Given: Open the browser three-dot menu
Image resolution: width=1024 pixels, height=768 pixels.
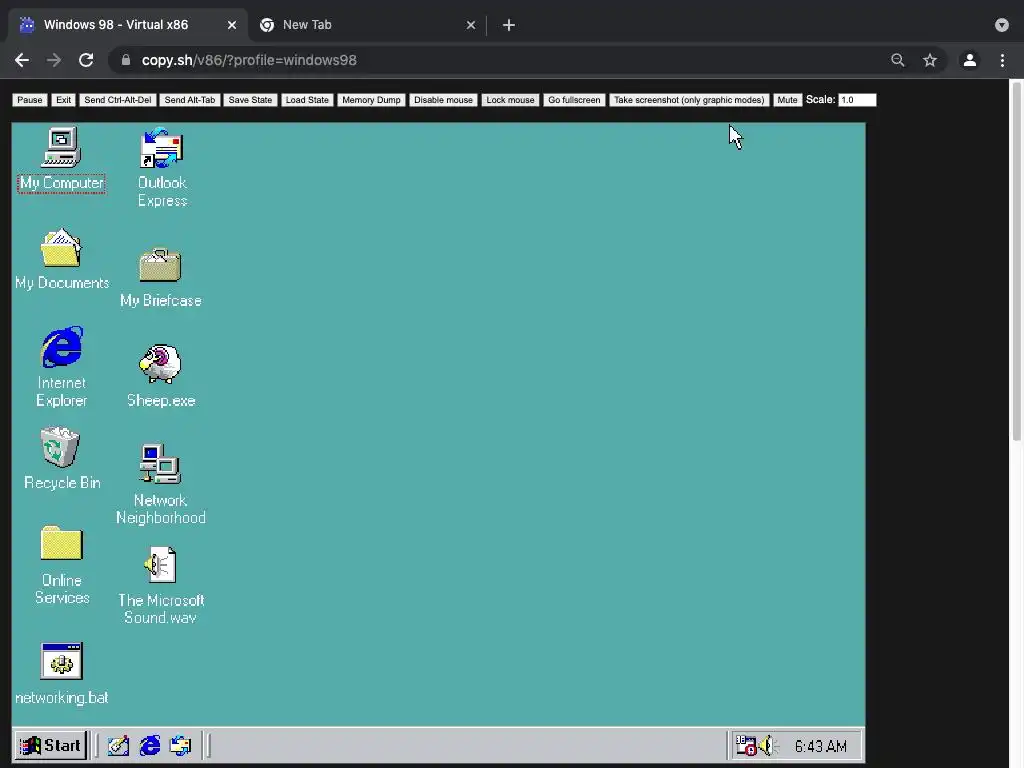Looking at the screenshot, I should coord(1002,60).
